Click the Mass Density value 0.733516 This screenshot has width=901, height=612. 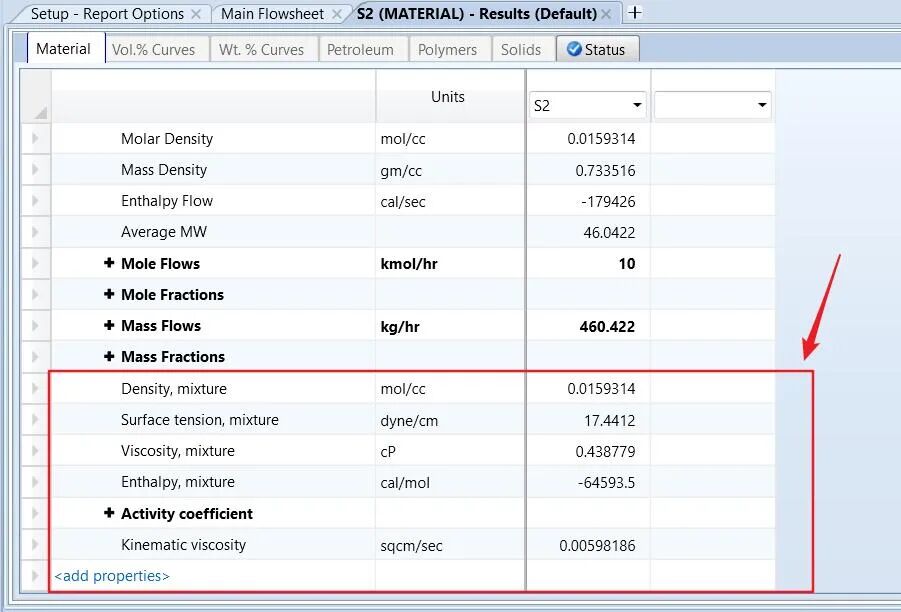click(605, 170)
